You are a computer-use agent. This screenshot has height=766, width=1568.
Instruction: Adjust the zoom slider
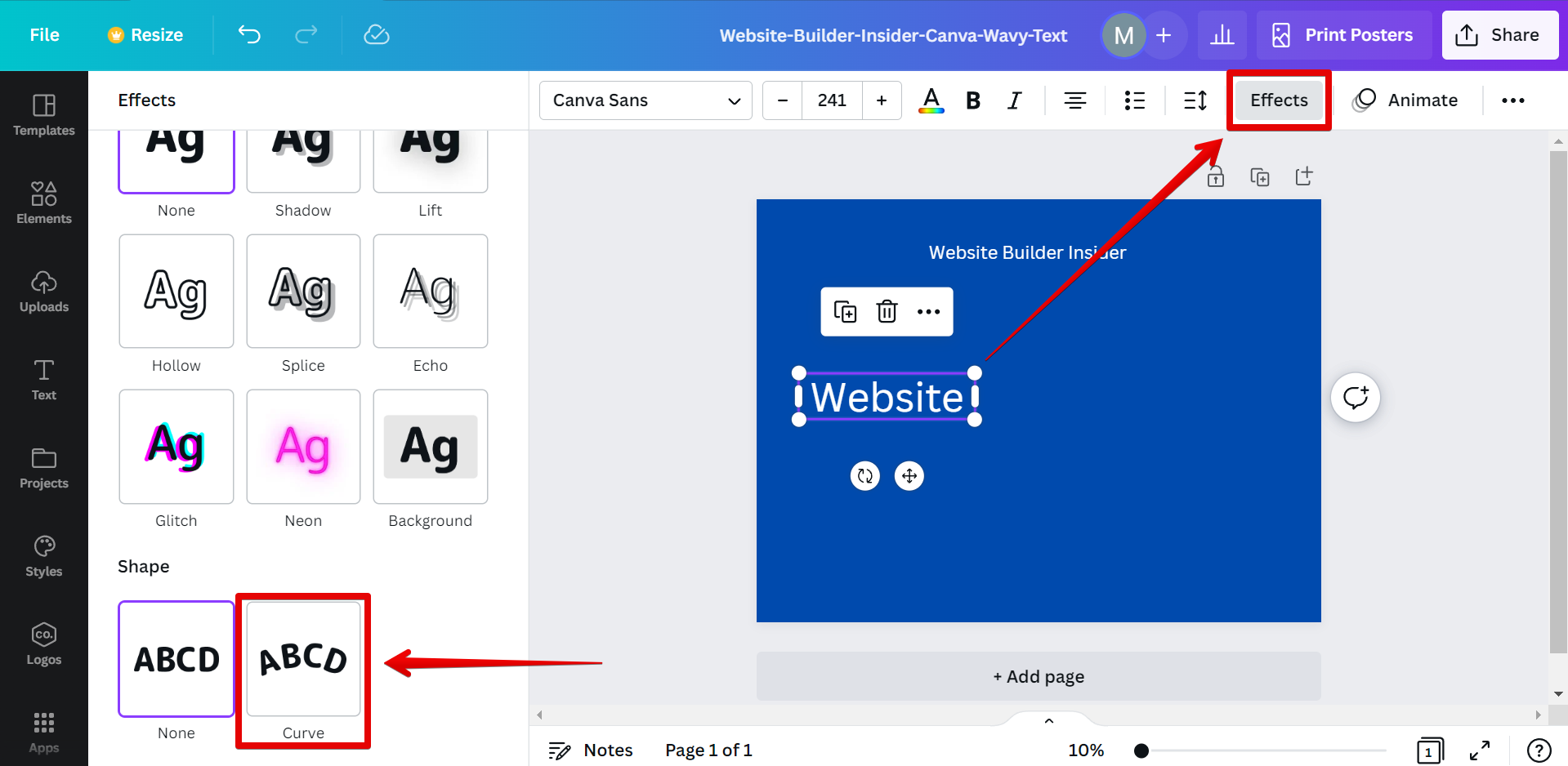[1141, 750]
